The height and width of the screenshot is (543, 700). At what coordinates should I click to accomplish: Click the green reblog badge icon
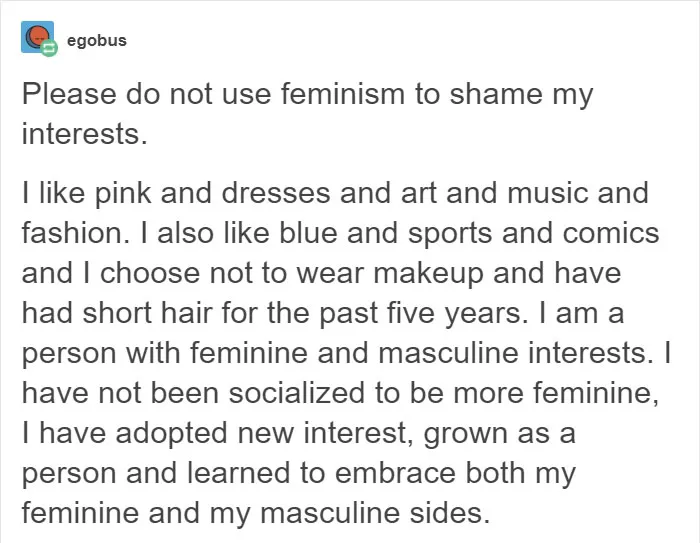tap(49, 48)
